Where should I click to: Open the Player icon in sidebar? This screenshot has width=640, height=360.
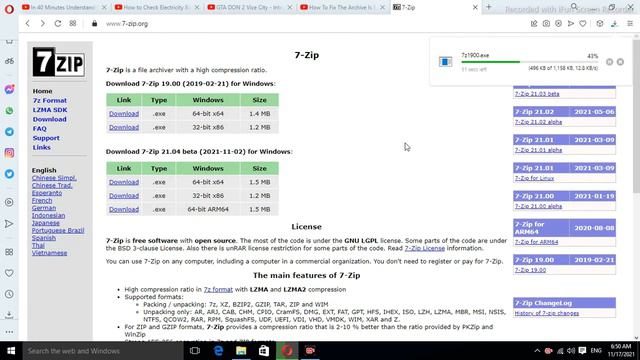point(9,202)
